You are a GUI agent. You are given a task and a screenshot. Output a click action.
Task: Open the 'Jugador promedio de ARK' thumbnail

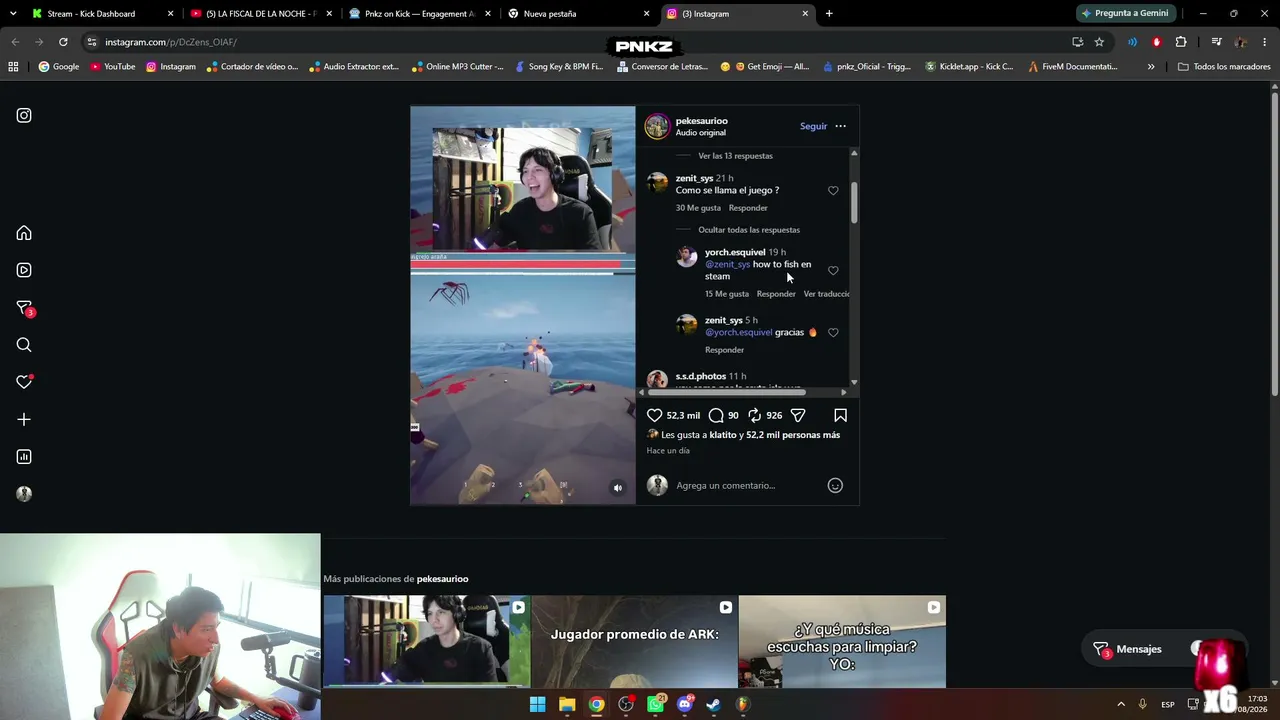point(634,642)
